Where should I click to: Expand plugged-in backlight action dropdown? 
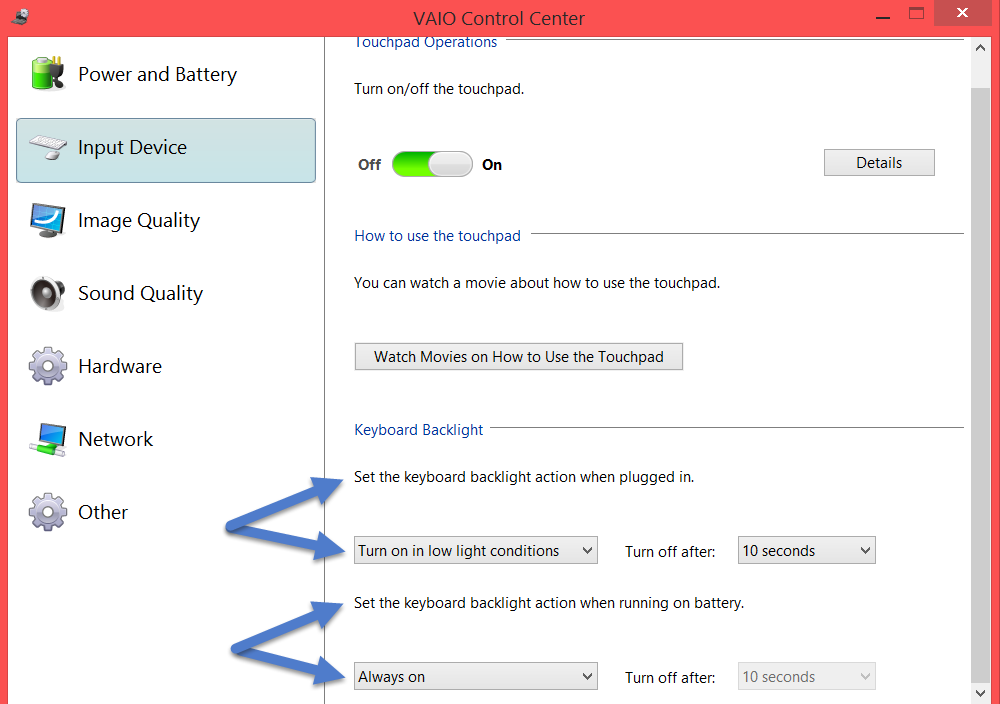coord(476,550)
